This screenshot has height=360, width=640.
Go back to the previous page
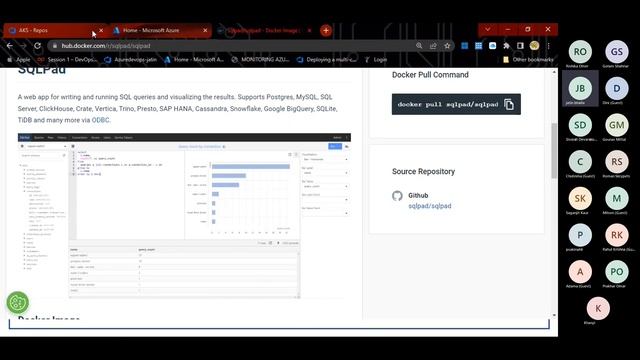(10, 46)
